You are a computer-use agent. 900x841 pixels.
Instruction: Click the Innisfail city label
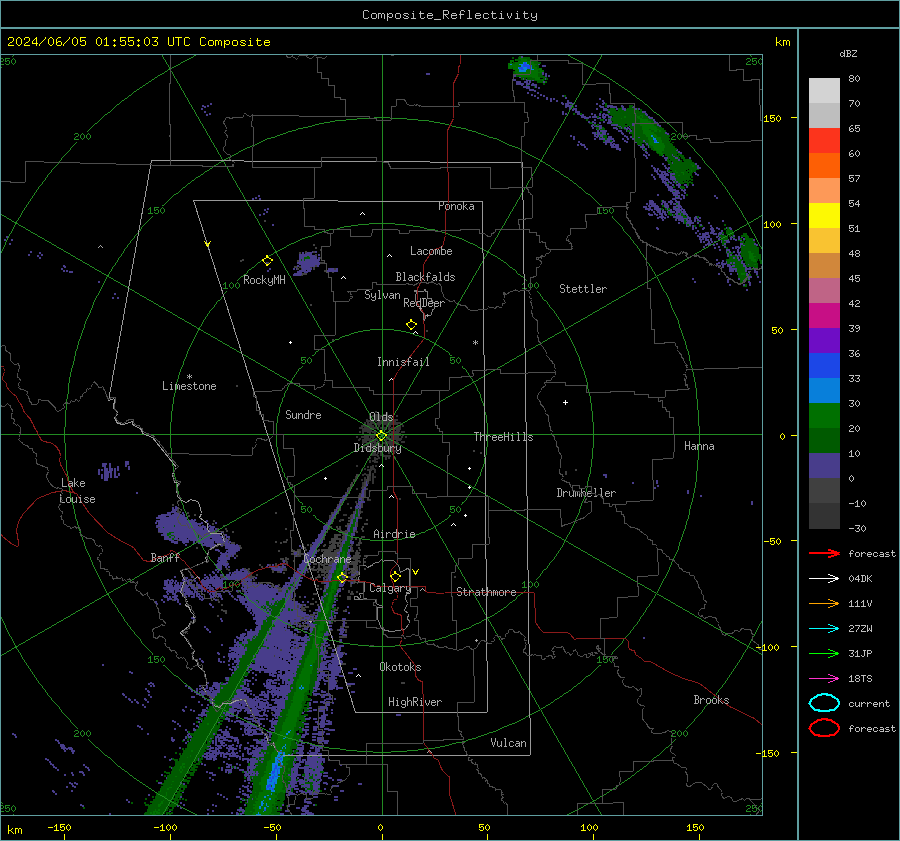coord(403,362)
